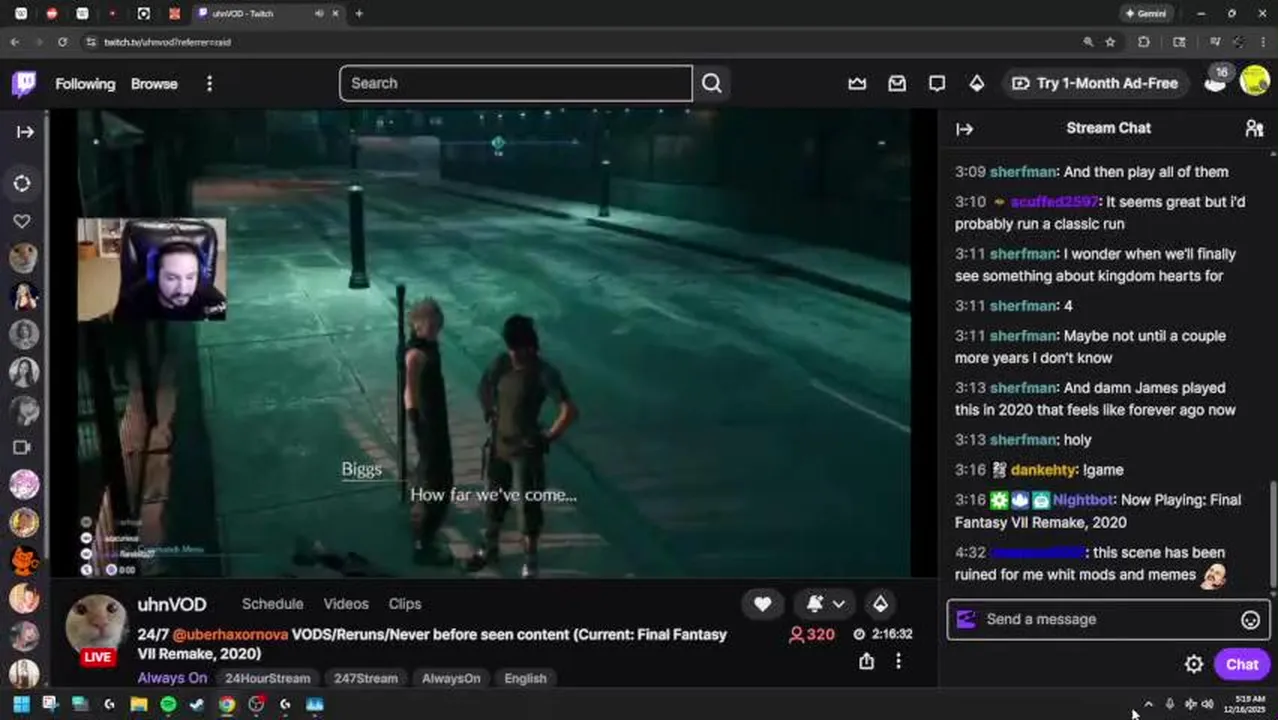Open a new browser tab with plus
The image size is (1278, 720).
(358, 14)
